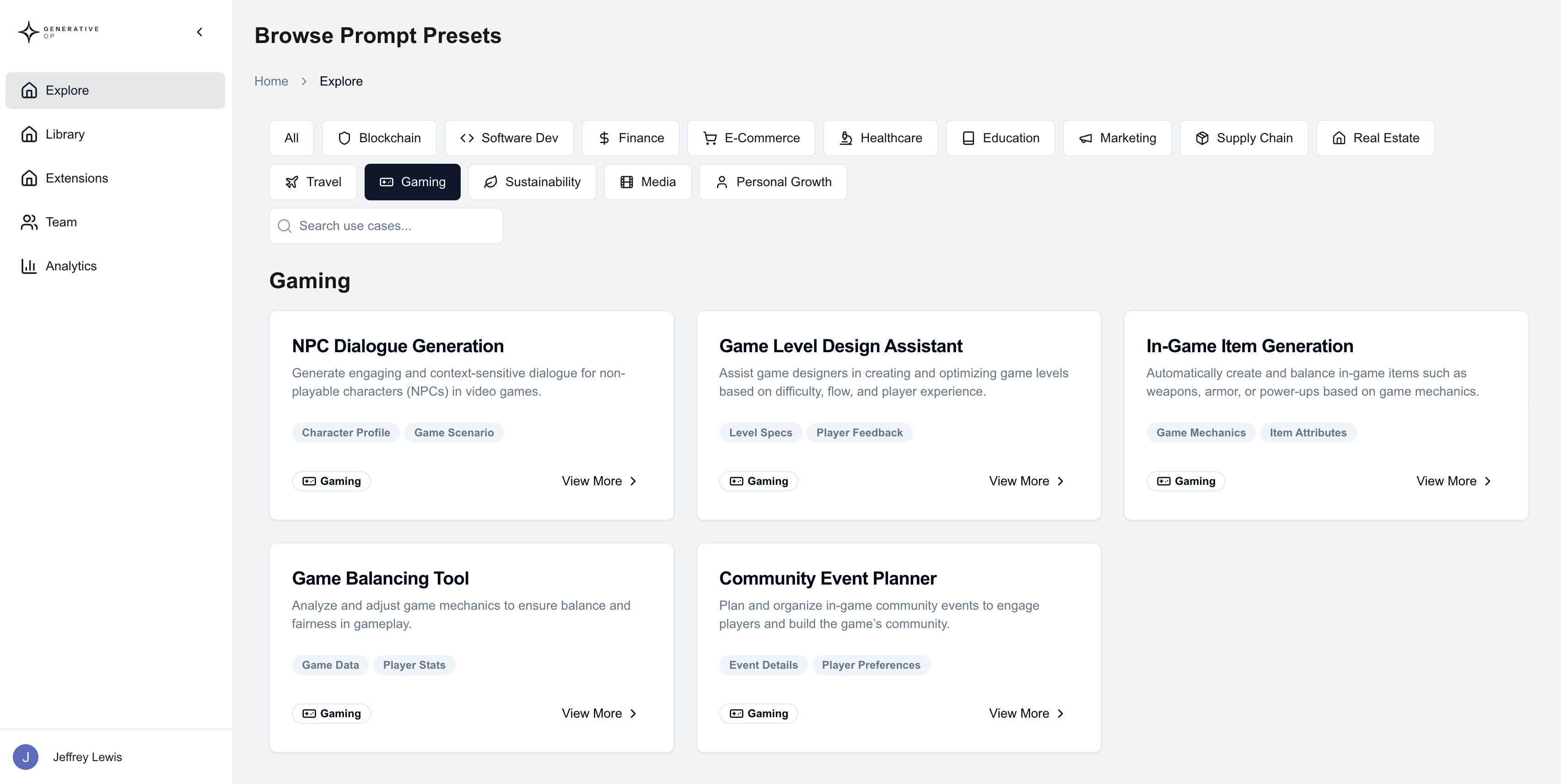Open the Home breadcrumb link
The image size is (1561, 784).
[271, 81]
